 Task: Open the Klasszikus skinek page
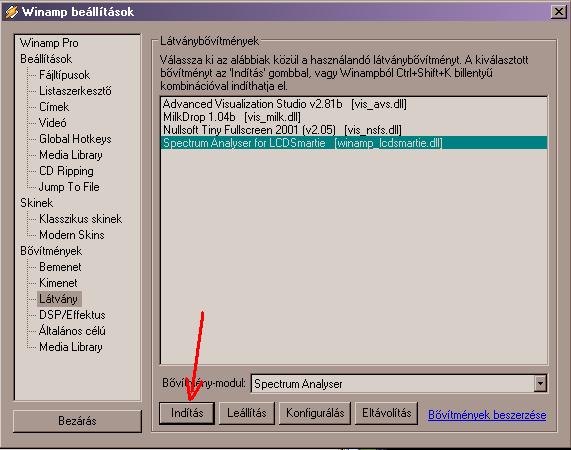(x=80, y=219)
